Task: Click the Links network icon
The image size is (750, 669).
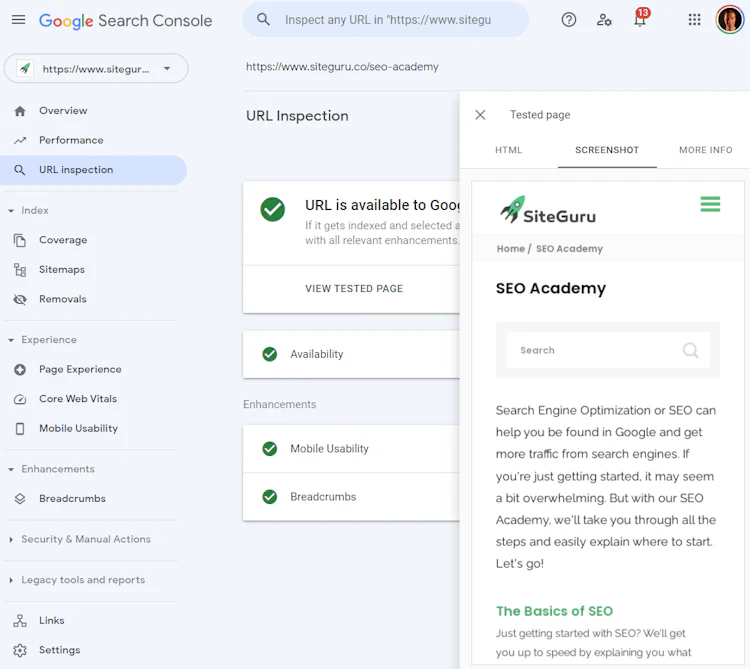Action: pos(20,621)
